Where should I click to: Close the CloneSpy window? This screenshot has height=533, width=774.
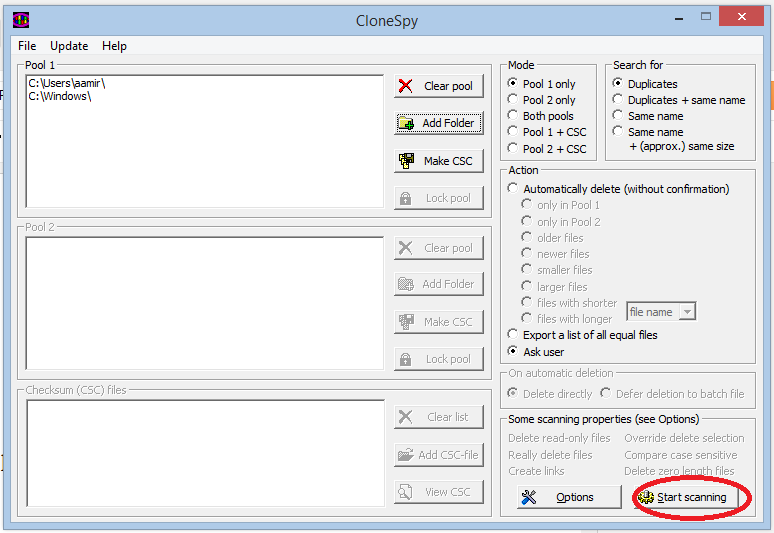coord(741,16)
